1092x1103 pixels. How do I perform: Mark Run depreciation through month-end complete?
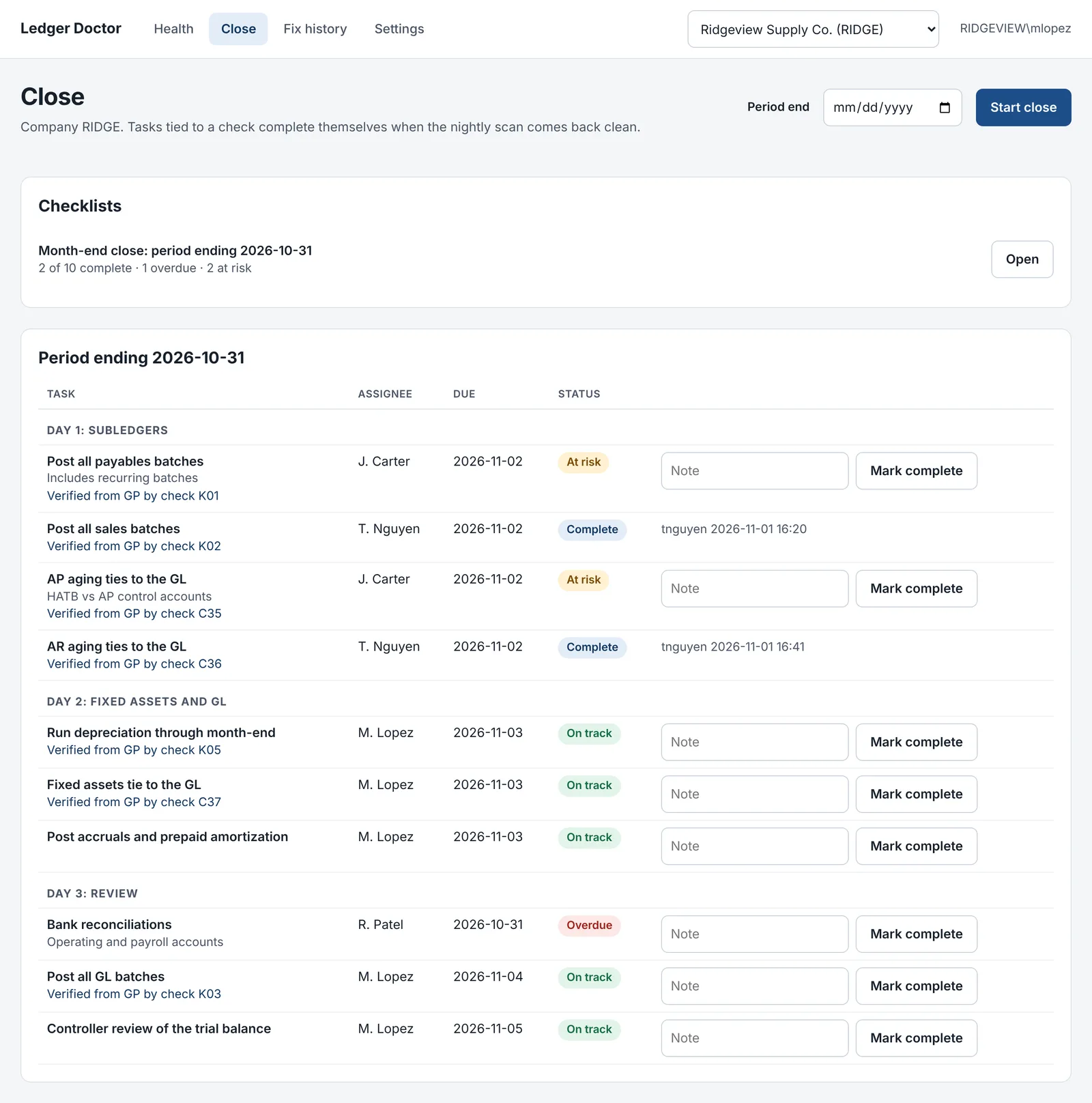coord(916,742)
